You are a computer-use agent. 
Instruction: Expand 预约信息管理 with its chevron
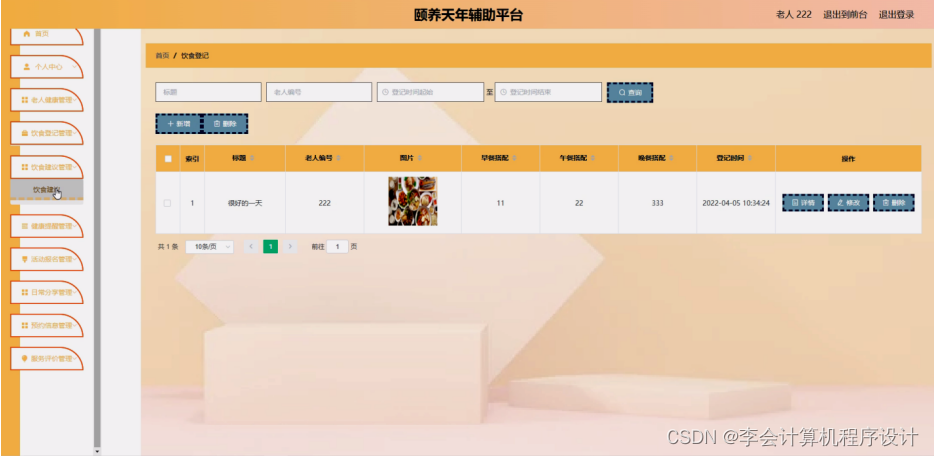click(74, 326)
